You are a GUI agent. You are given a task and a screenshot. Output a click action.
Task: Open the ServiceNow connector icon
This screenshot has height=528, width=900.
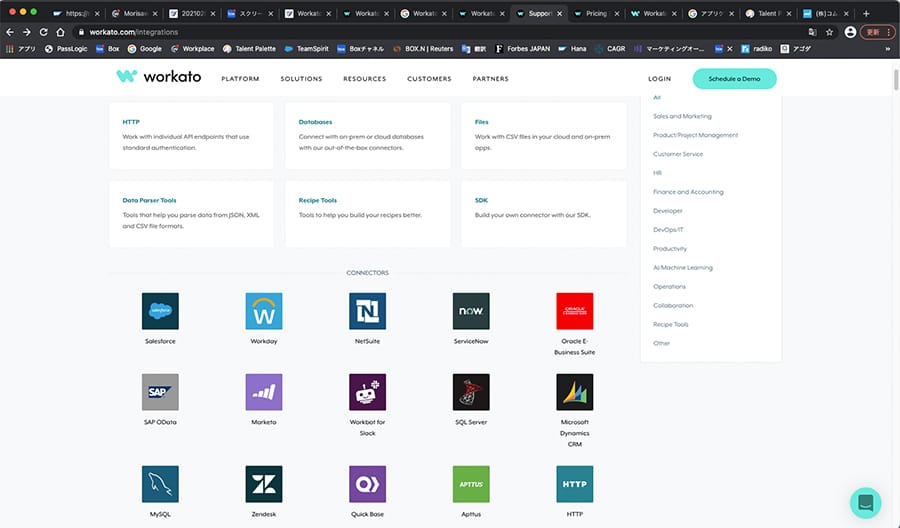point(471,311)
